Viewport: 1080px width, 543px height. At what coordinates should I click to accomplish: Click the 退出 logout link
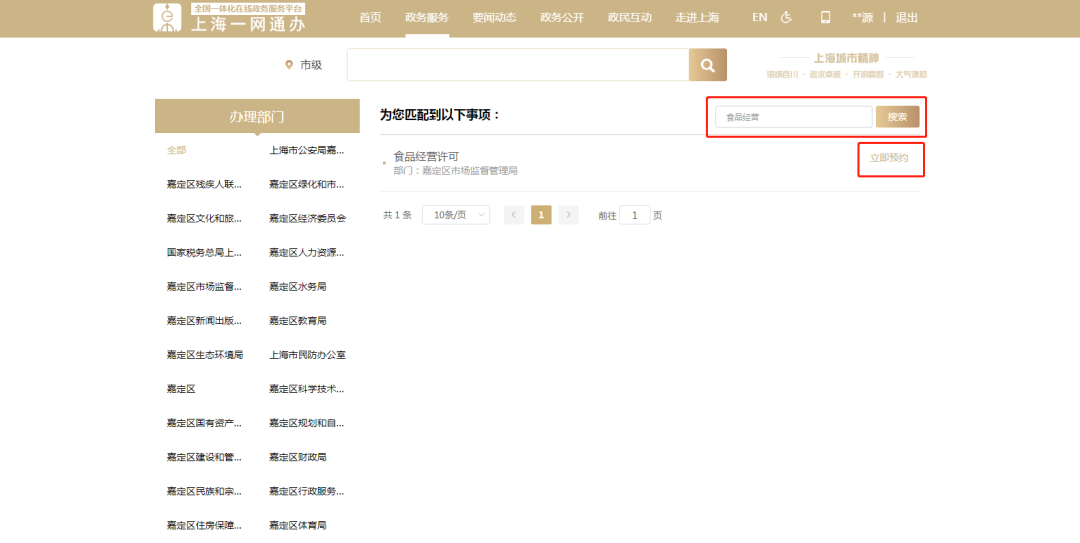click(907, 17)
